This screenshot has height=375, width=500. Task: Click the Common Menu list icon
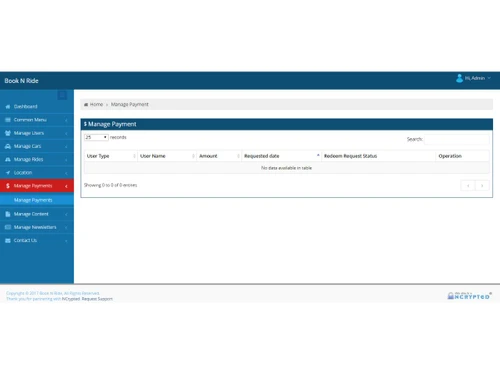[x=8, y=120]
